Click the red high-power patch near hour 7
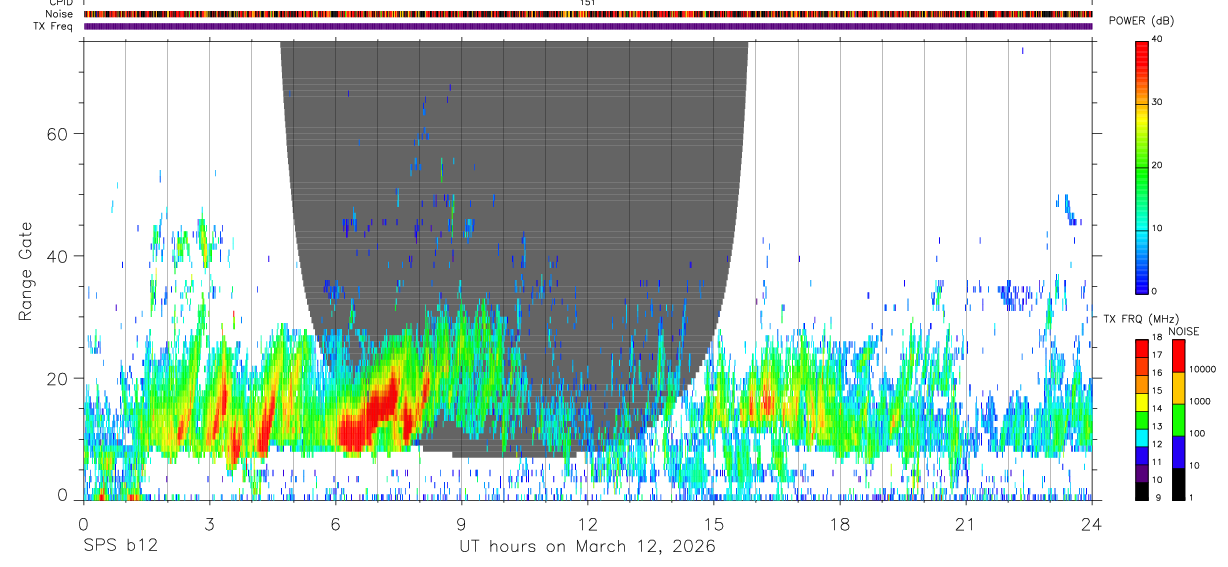The height and width of the screenshot is (567, 1228). [372, 415]
